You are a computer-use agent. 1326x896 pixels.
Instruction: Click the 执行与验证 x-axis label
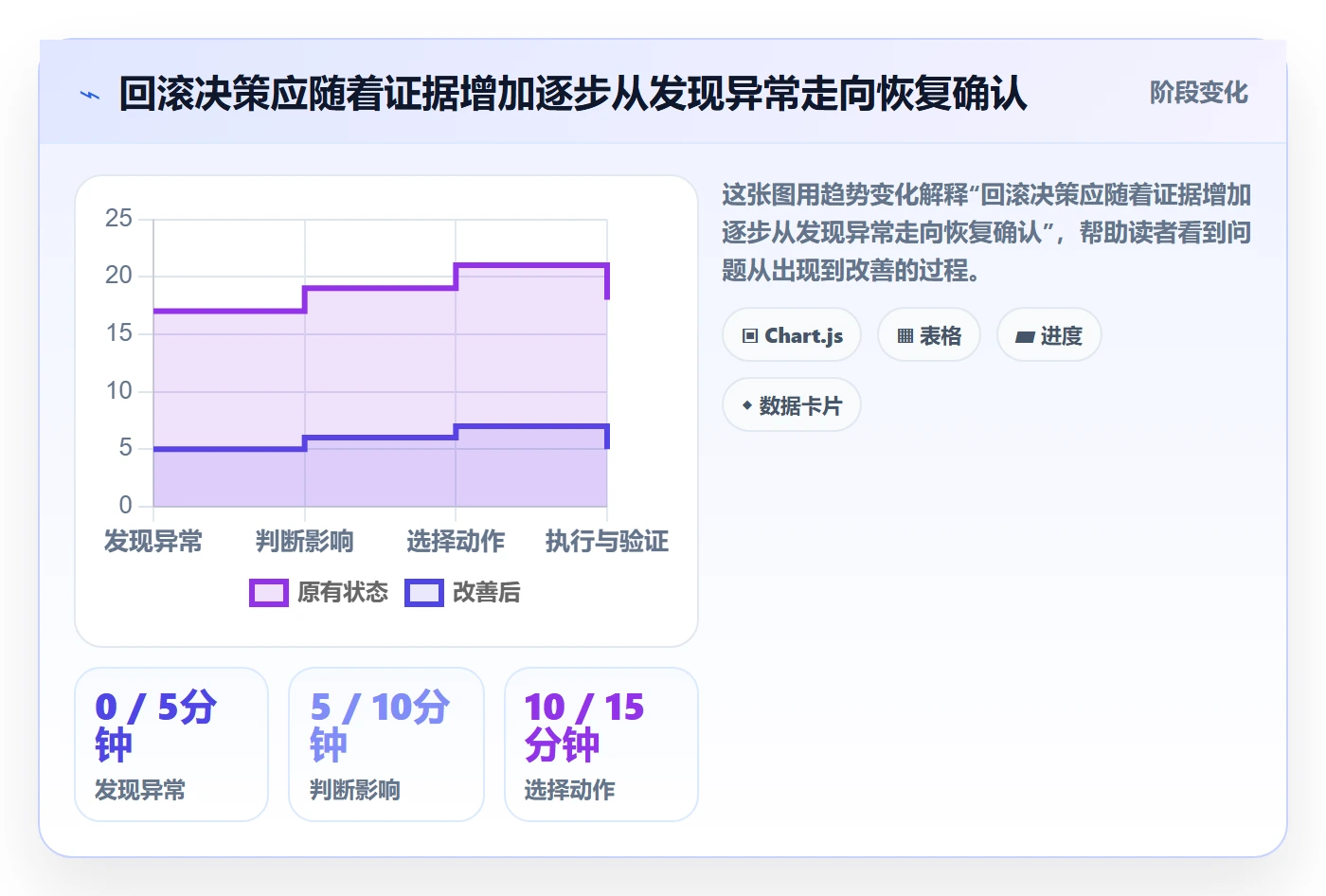click(x=607, y=542)
